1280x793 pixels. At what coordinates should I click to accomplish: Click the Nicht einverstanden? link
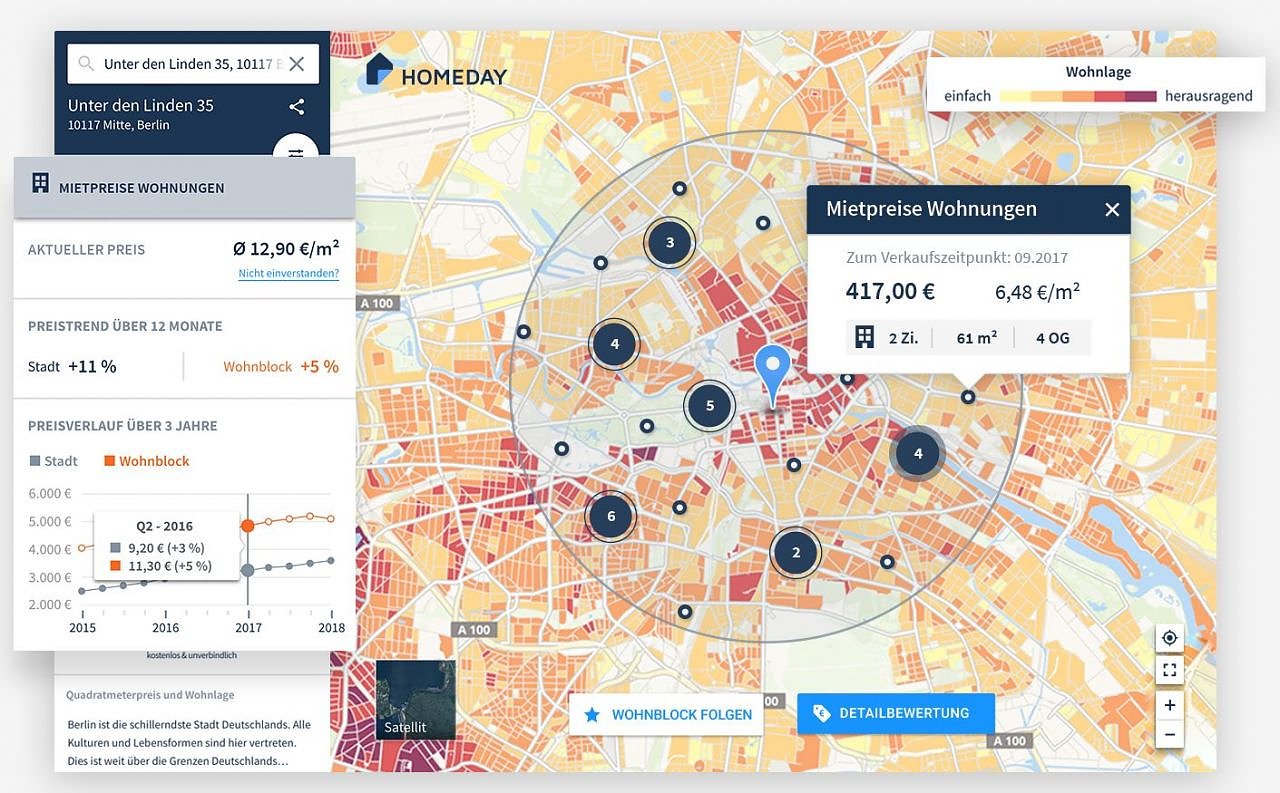288,273
